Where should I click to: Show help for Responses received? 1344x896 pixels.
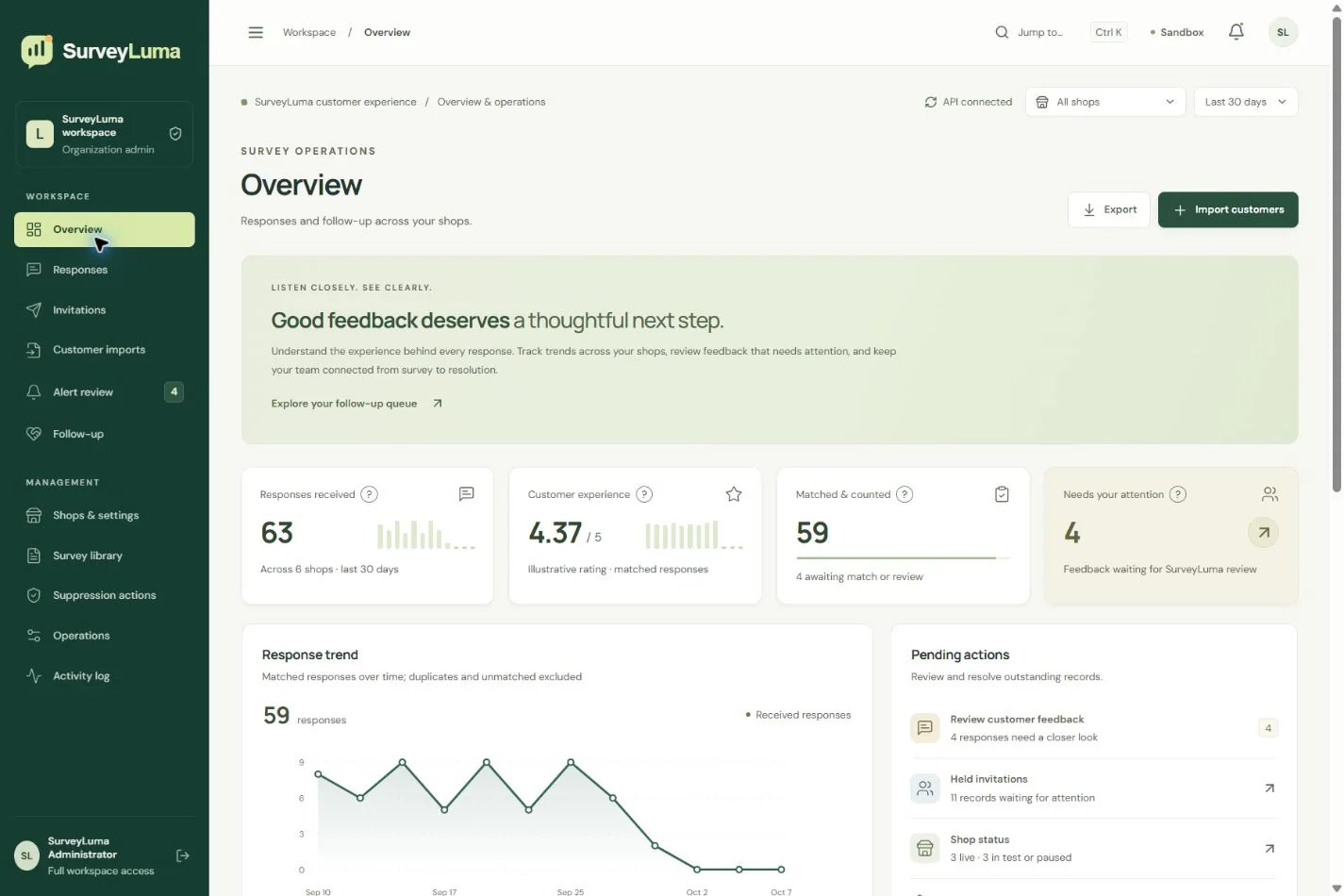click(370, 494)
